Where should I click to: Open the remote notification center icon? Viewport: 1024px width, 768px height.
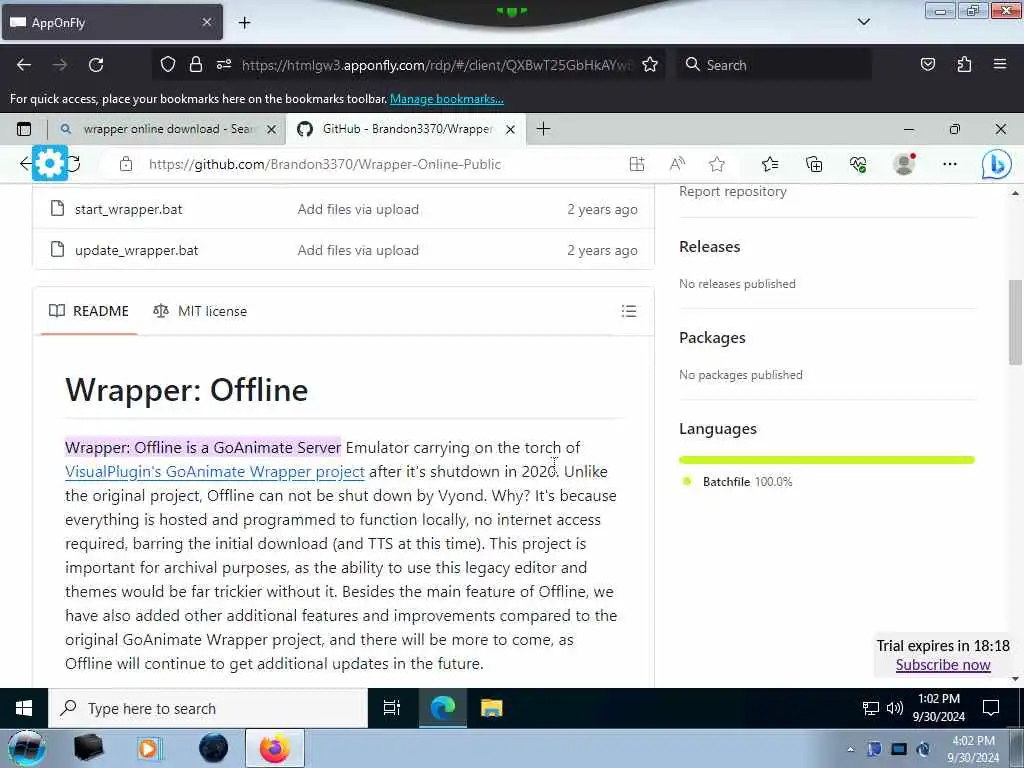point(991,709)
